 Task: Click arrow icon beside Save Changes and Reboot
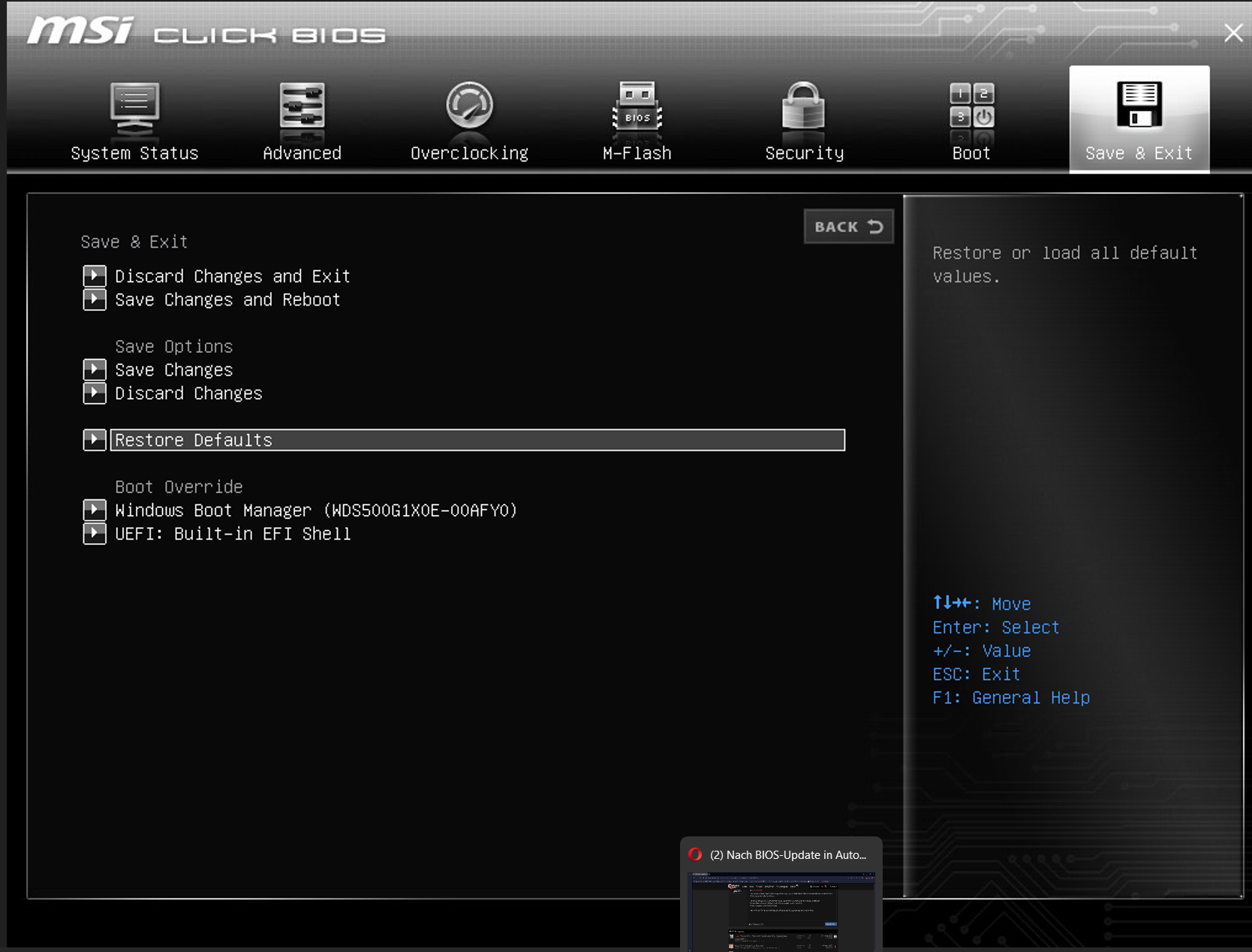(95, 300)
